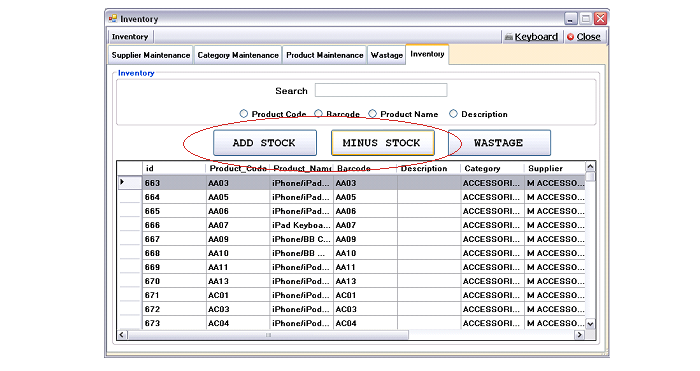700x371 pixels.
Task: Click the MINUS STOCK button
Action: coord(383,143)
